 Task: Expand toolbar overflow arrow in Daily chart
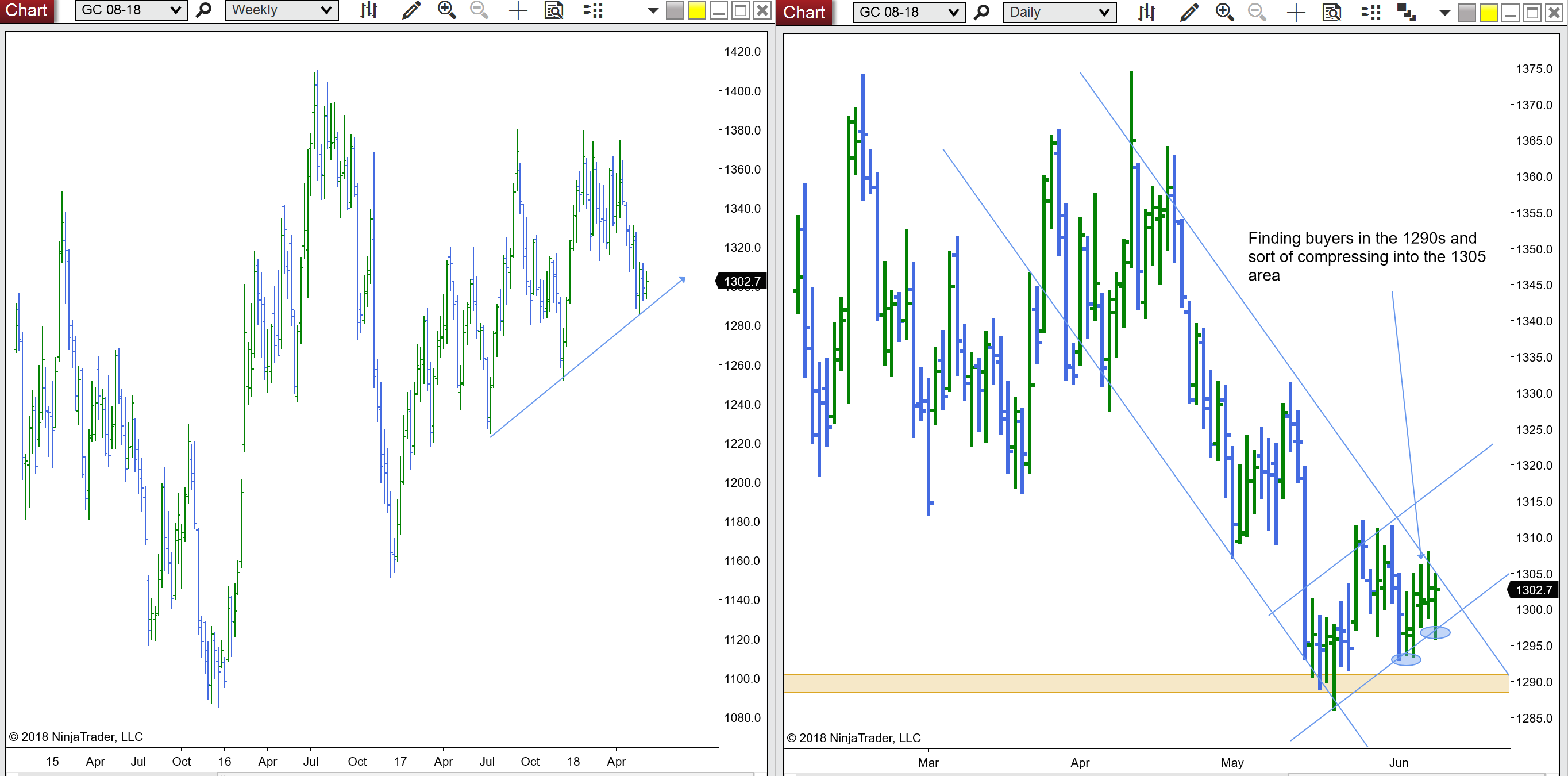[x=1444, y=13]
